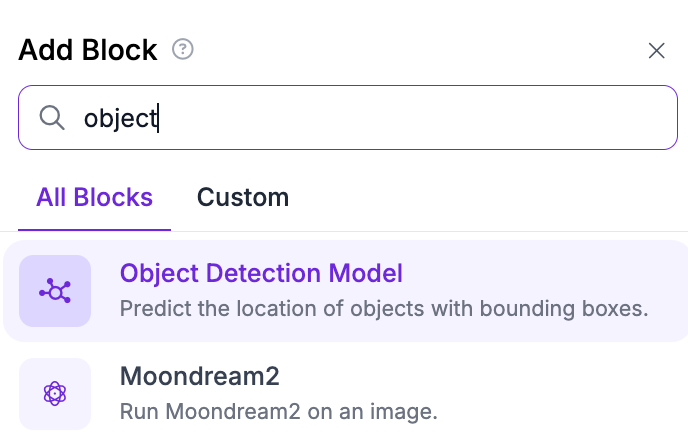
Task: Click blank space right of search text
Action: (420, 118)
